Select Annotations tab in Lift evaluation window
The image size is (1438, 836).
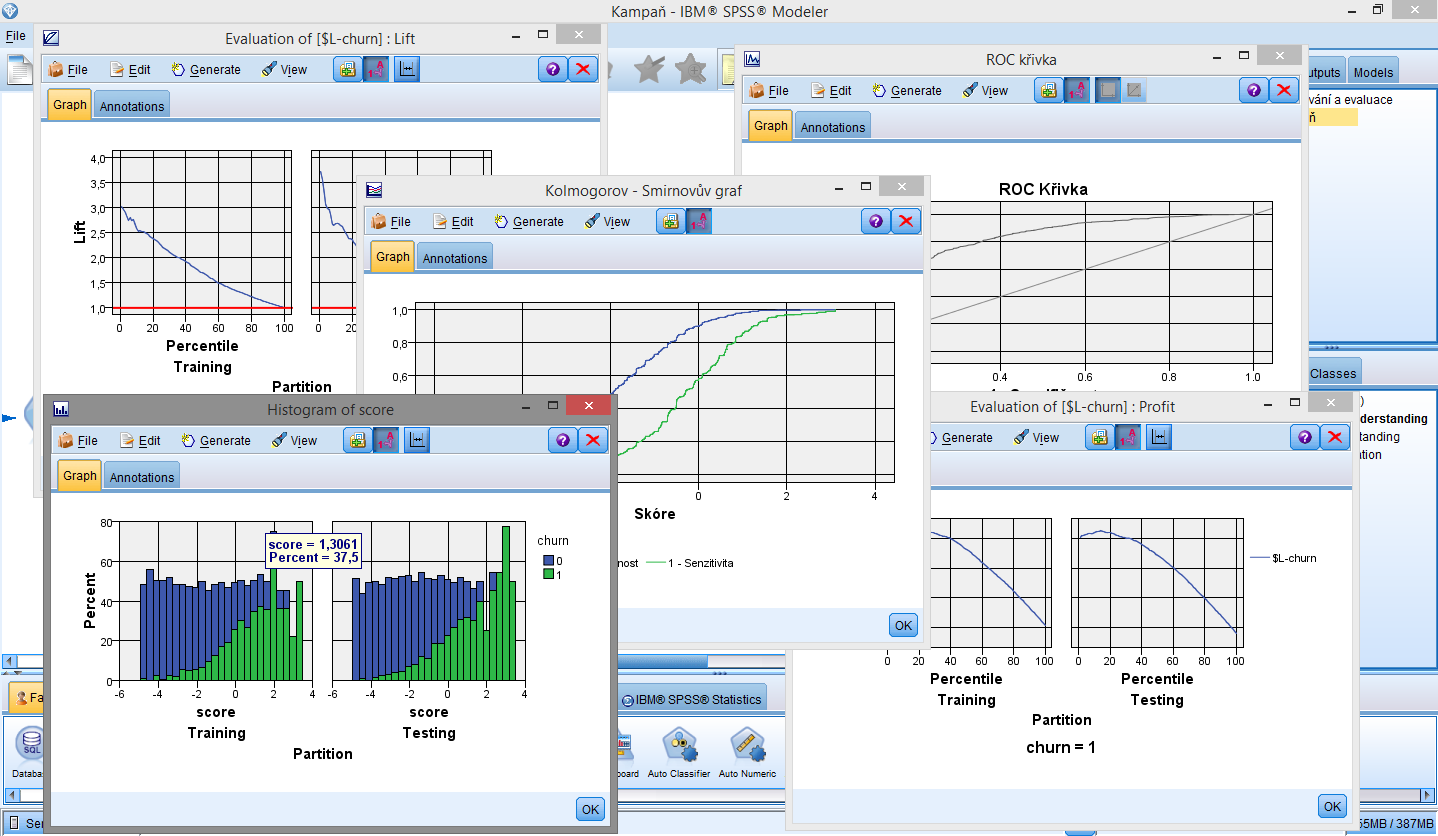click(x=131, y=106)
